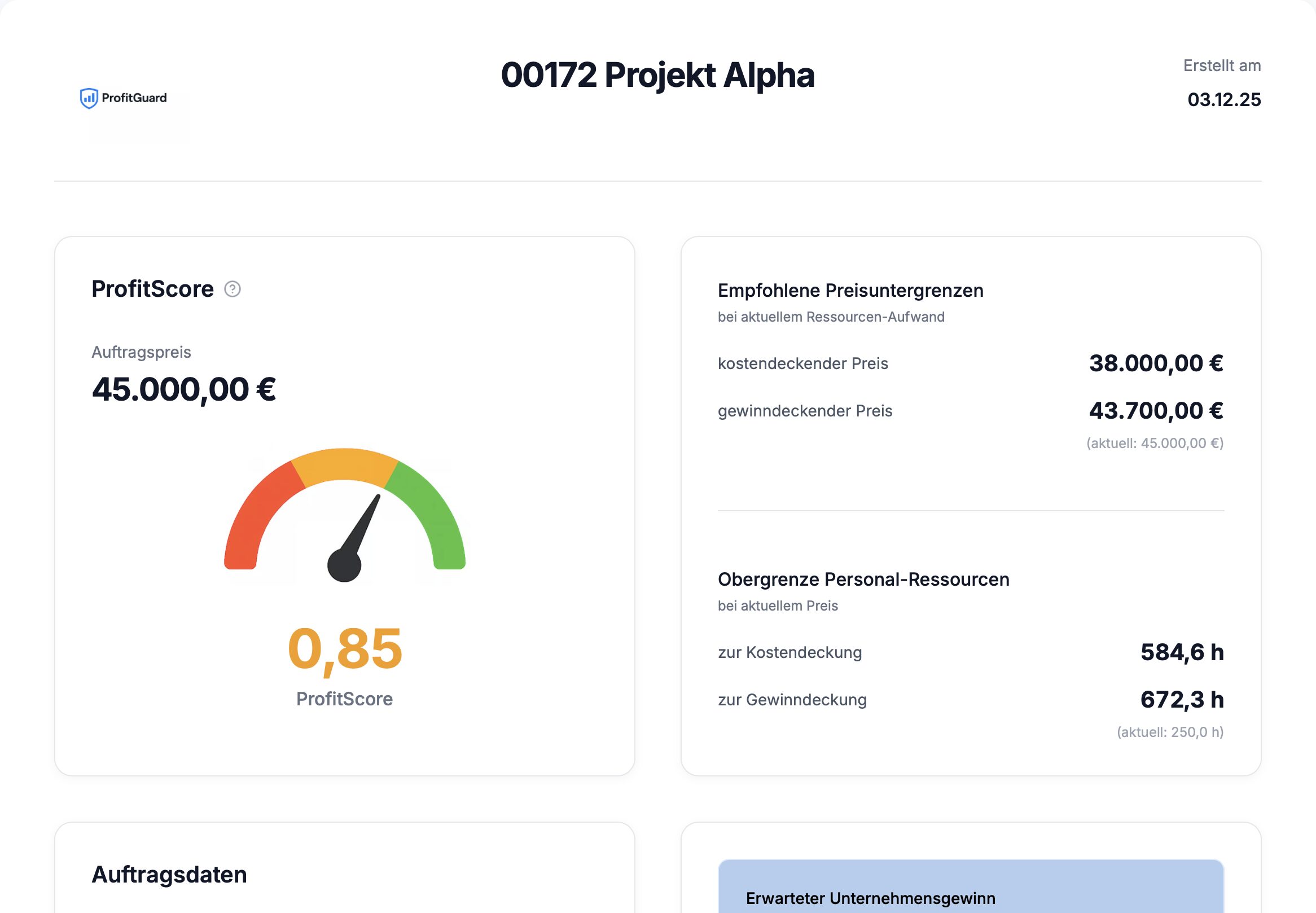
Task: Click the creation date 03.12.25
Action: (x=1224, y=99)
